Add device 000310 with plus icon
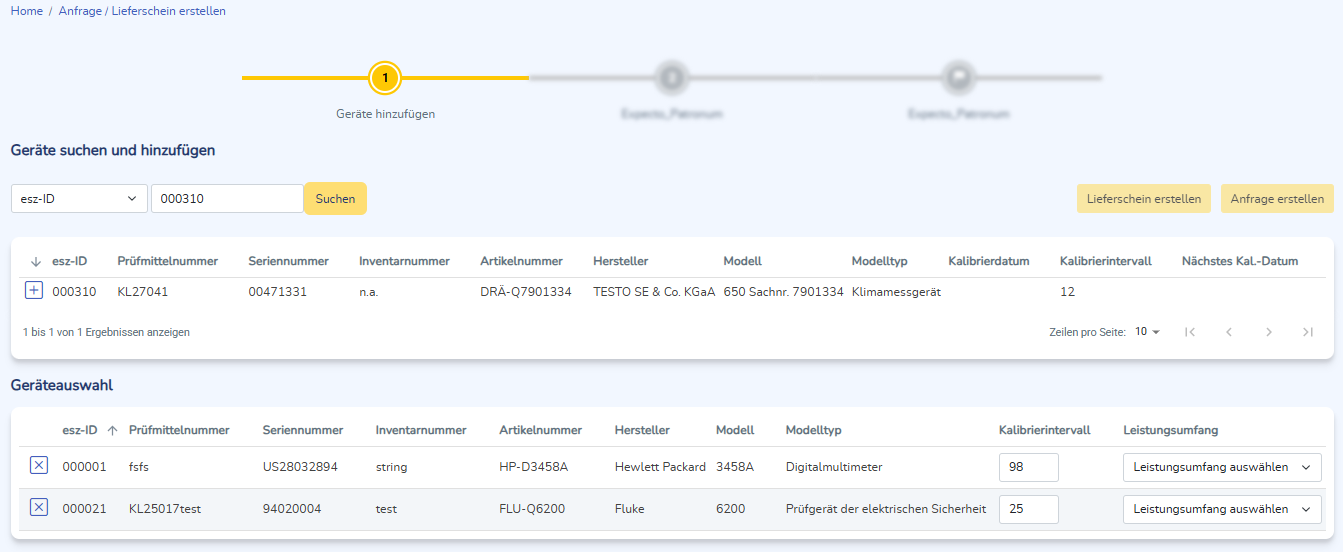The image size is (1343, 552). [33, 291]
